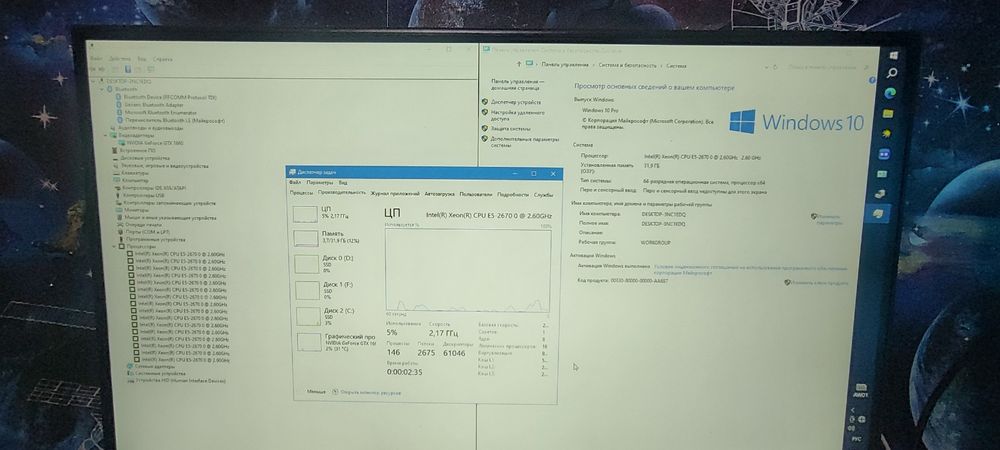Select Диск 1 (F:) in Task Manager sidebar

[x=337, y=291]
